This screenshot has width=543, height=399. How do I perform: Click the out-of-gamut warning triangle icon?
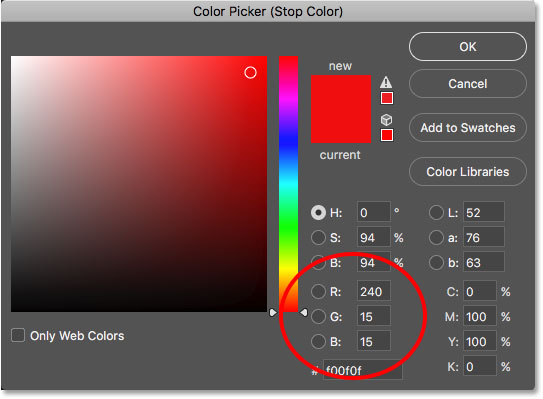(386, 82)
